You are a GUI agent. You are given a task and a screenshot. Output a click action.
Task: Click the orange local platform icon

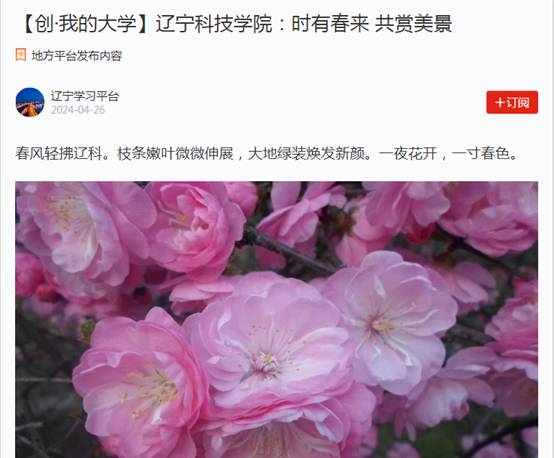point(20,55)
